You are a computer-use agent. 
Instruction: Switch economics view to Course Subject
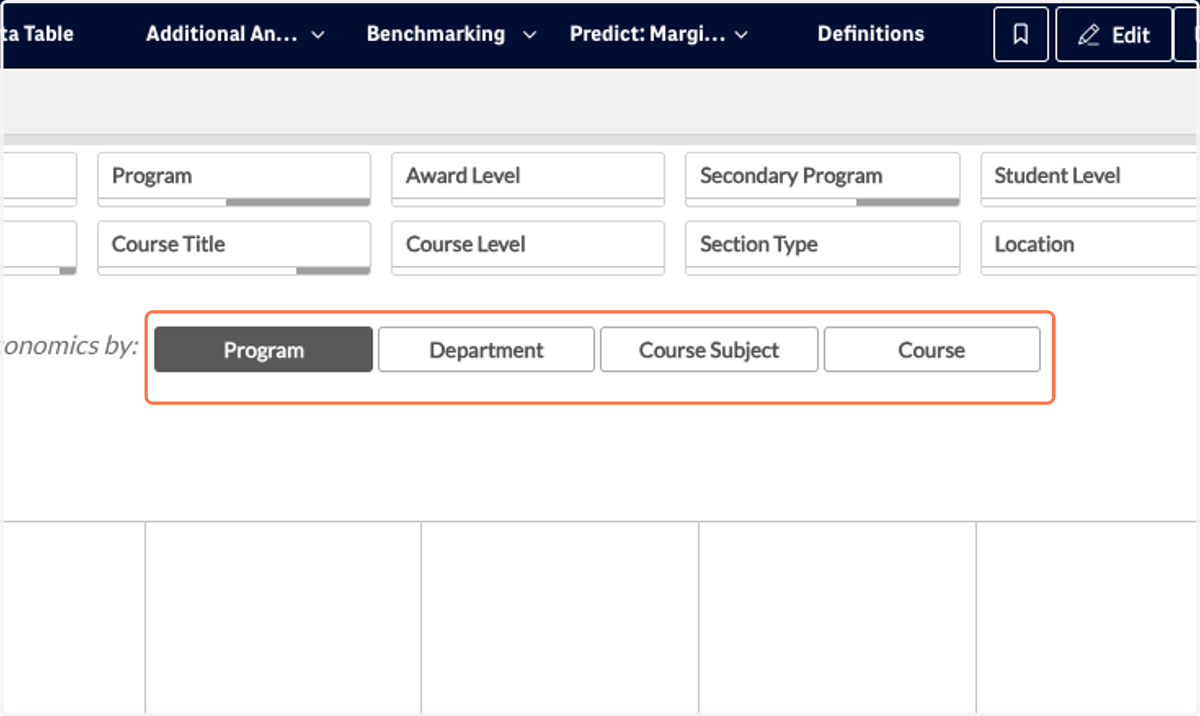coord(709,350)
